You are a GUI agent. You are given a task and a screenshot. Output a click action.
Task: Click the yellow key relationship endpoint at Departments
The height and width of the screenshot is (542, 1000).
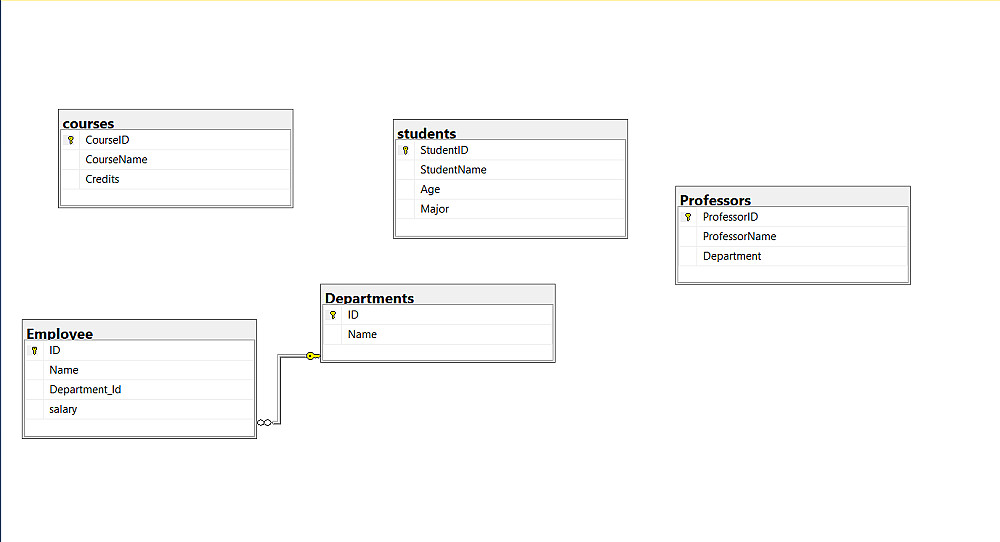[311, 355]
